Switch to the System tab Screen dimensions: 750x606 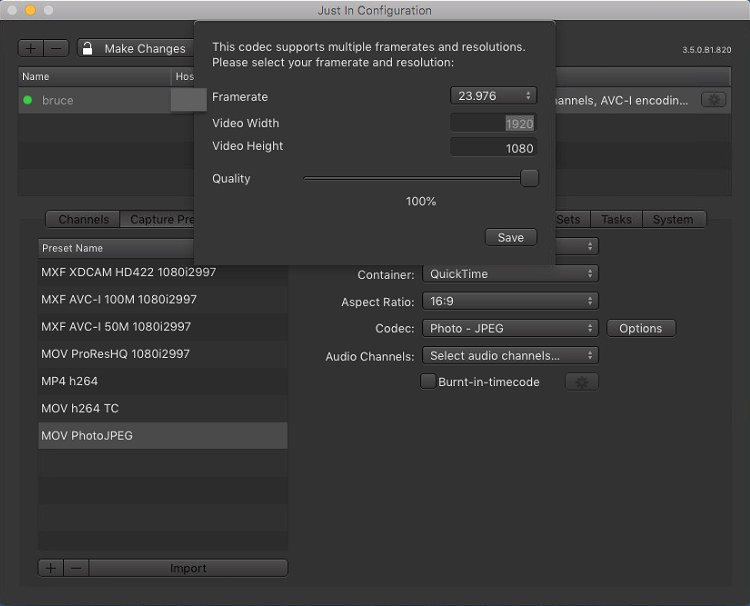pyautogui.click(x=673, y=220)
